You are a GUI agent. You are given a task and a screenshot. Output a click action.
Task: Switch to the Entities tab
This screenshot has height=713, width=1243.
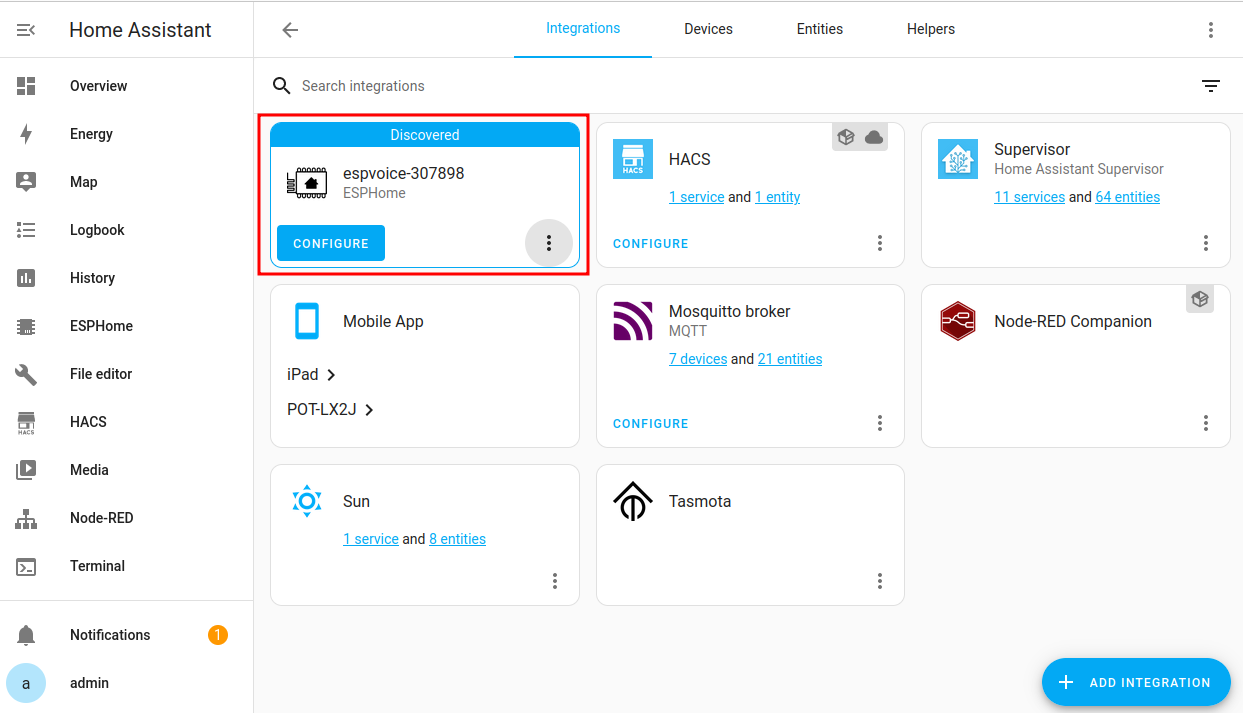pos(820,29)
